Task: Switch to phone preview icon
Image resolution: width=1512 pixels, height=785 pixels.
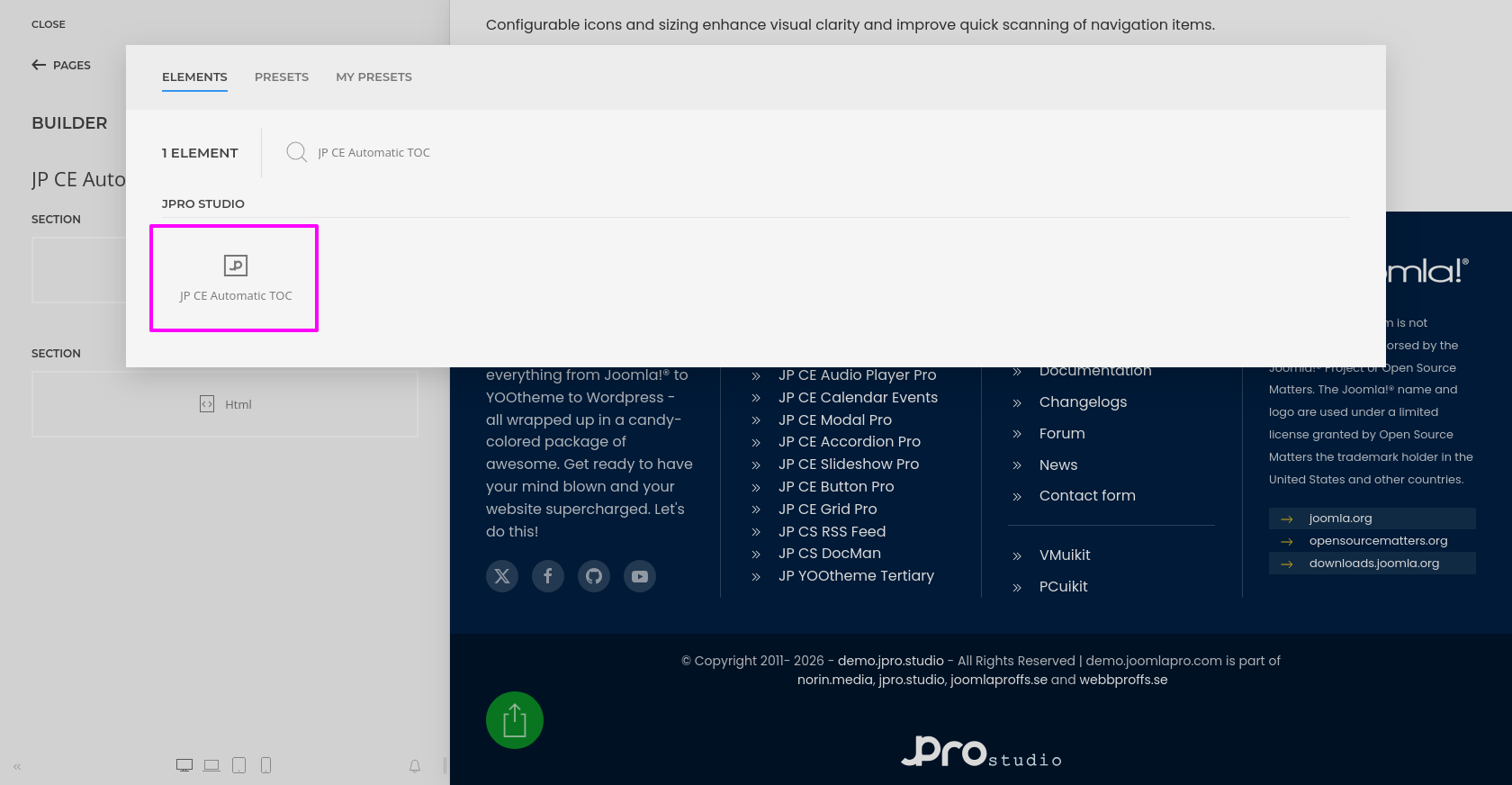Action: point(265,765)
